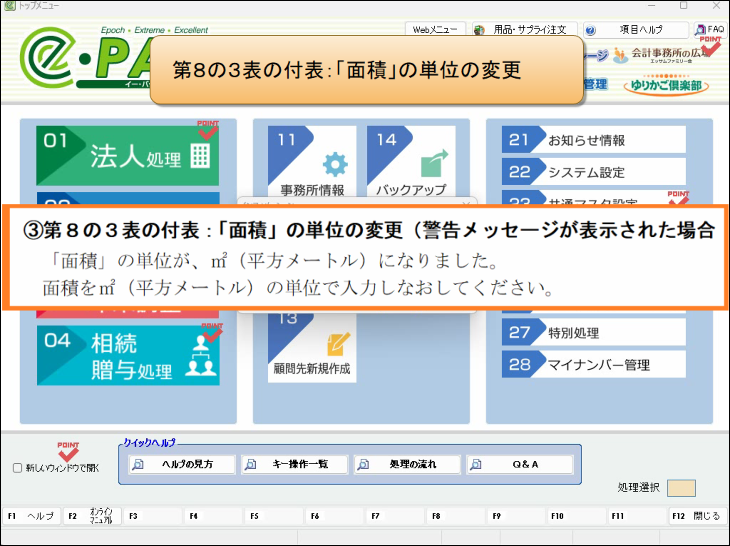
Task: Click magnifier icon on 処理の流れ
Action: (x=363, y=464)
